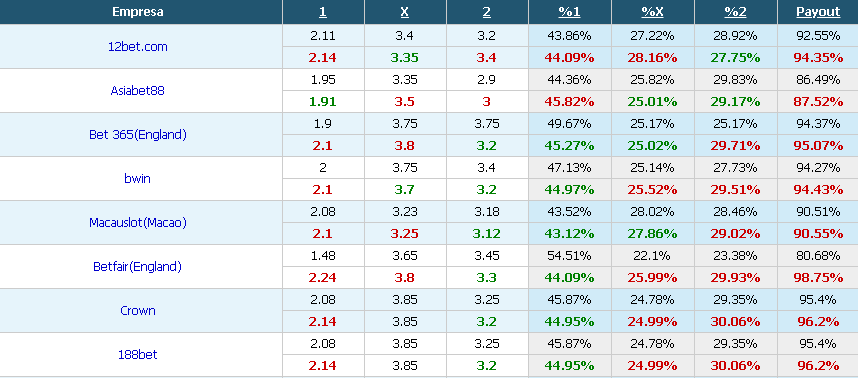Select Betfair's 98.75% payout cell

[x=818, y=278]
